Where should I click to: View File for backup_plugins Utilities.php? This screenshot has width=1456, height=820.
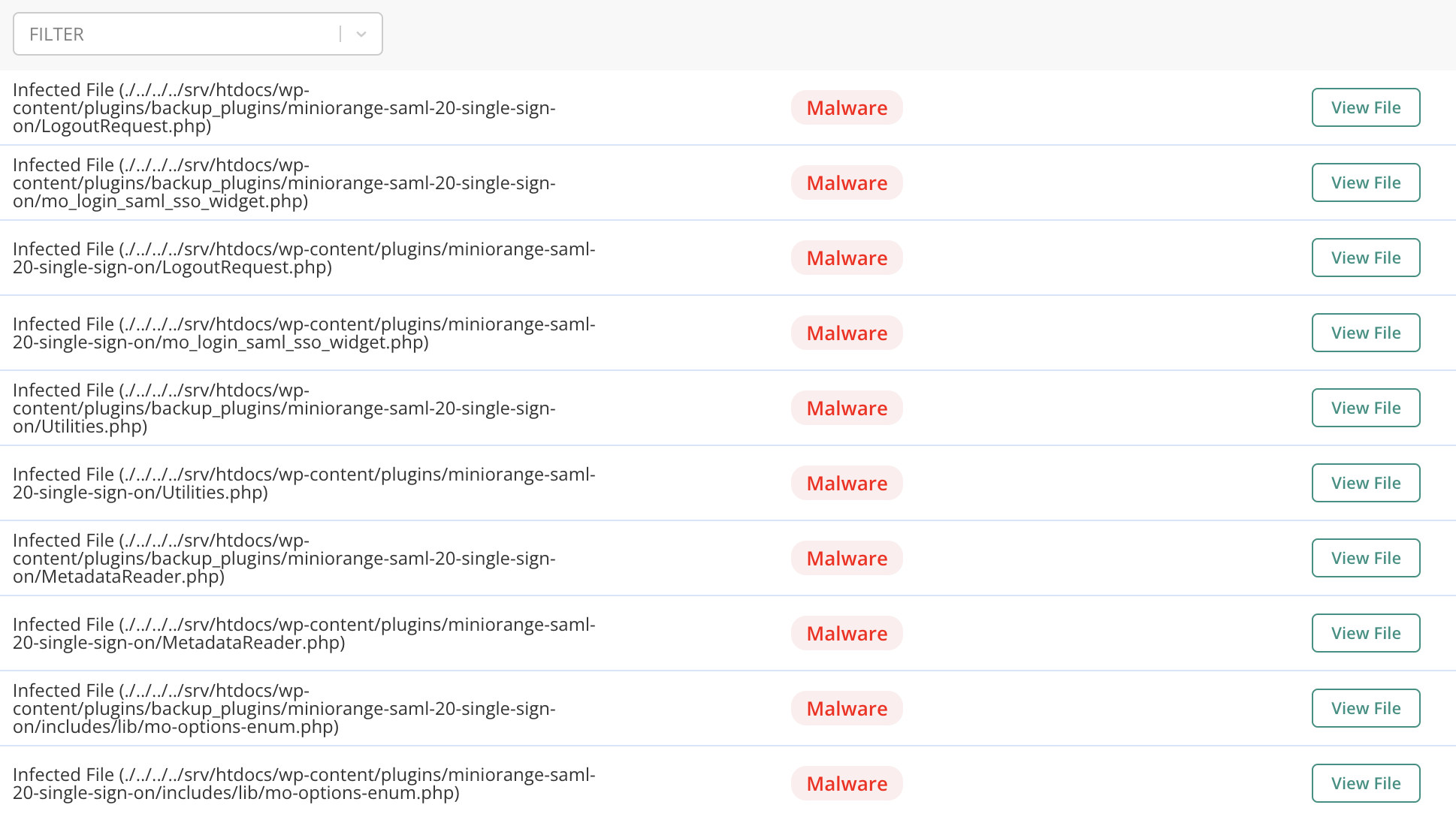point(1365,408)
